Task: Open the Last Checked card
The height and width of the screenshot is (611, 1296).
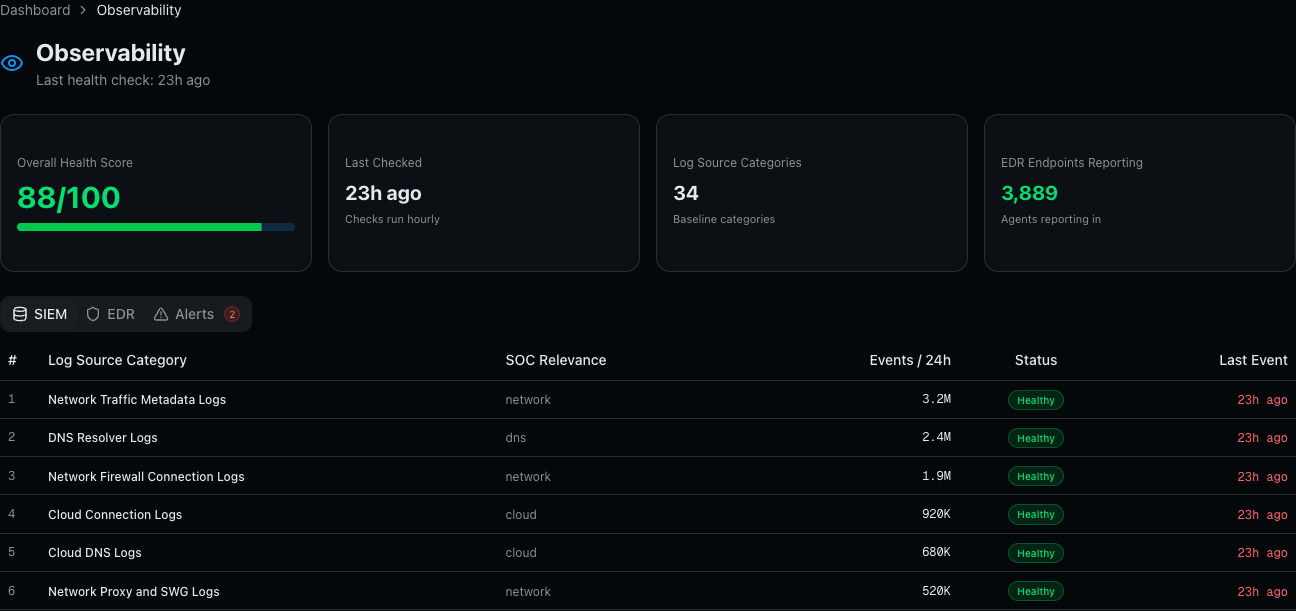Action: [x=484, y=193]
